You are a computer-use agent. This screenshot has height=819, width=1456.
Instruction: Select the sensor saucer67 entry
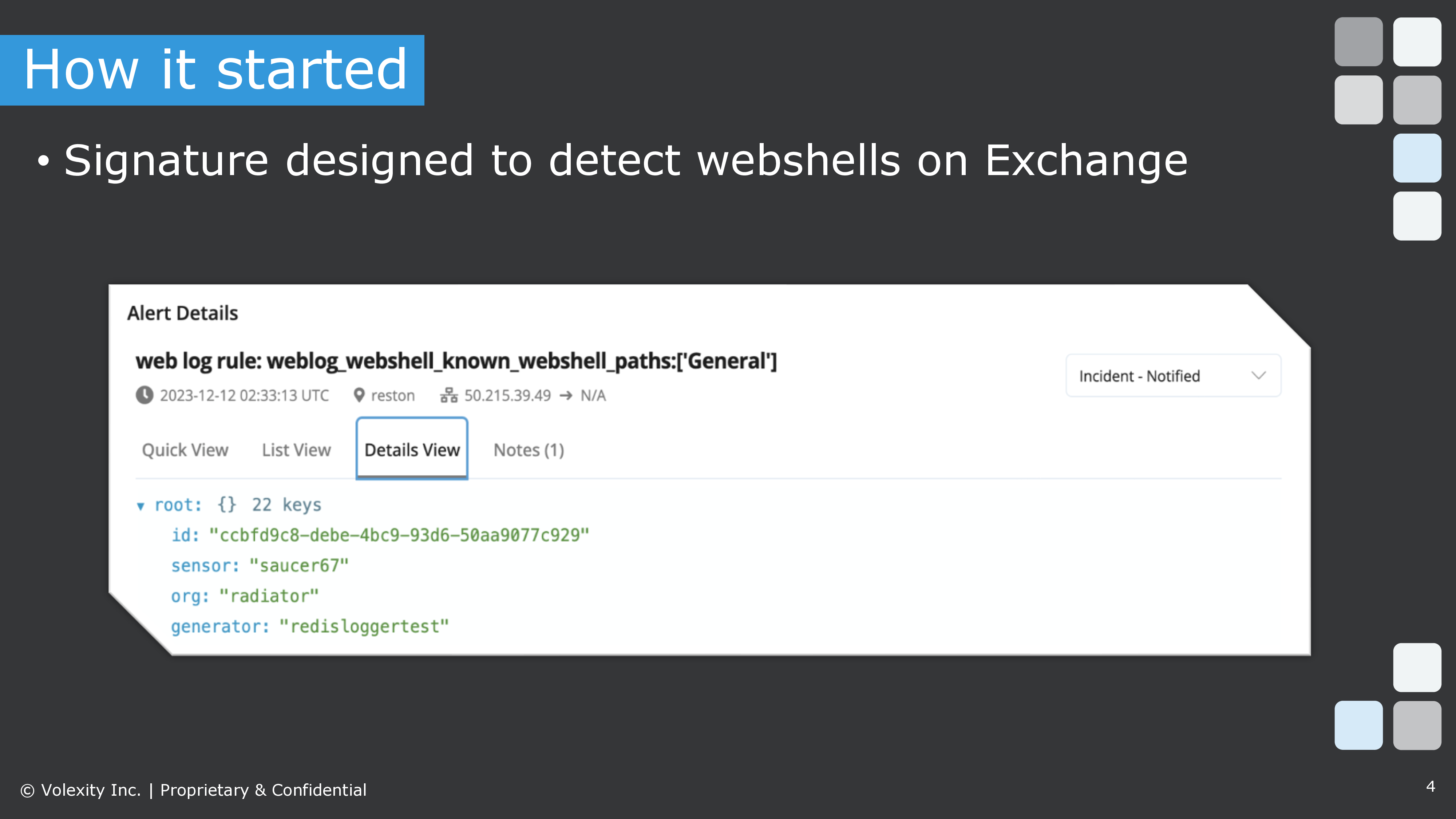(260, 565)
